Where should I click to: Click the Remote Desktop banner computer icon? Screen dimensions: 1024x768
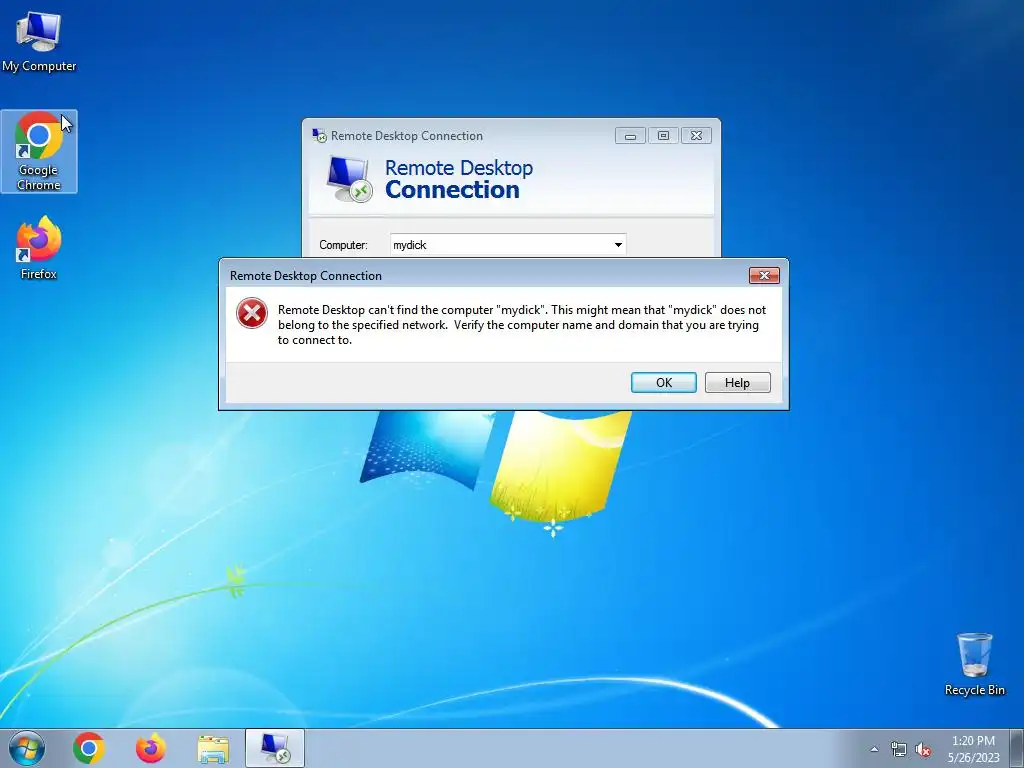(349, 180)
